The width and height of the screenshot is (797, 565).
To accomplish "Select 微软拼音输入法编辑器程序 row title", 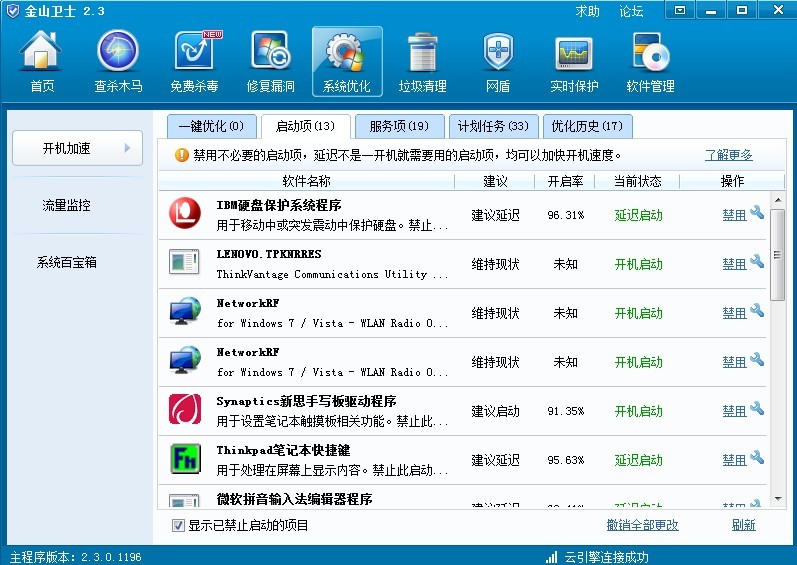I will [x=294, y=499].
